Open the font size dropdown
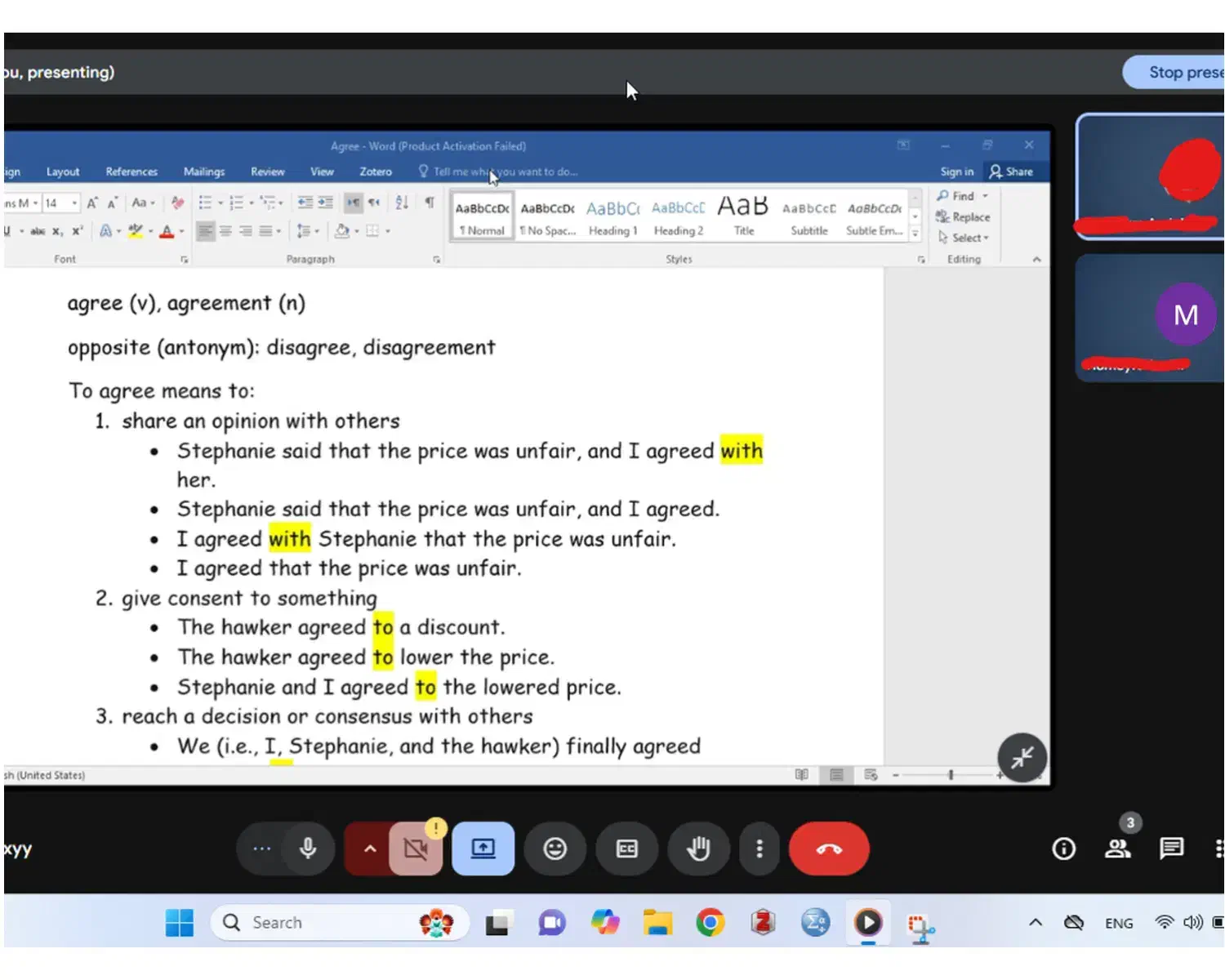 click(74, 203)
